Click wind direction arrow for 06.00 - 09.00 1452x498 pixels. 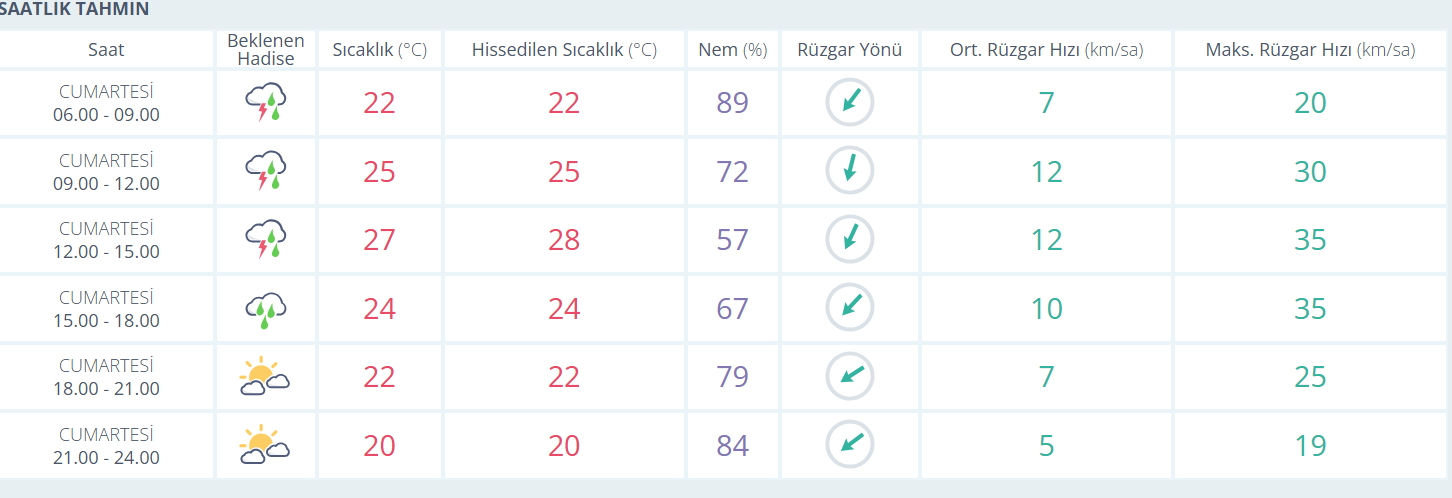pos(850,102)
